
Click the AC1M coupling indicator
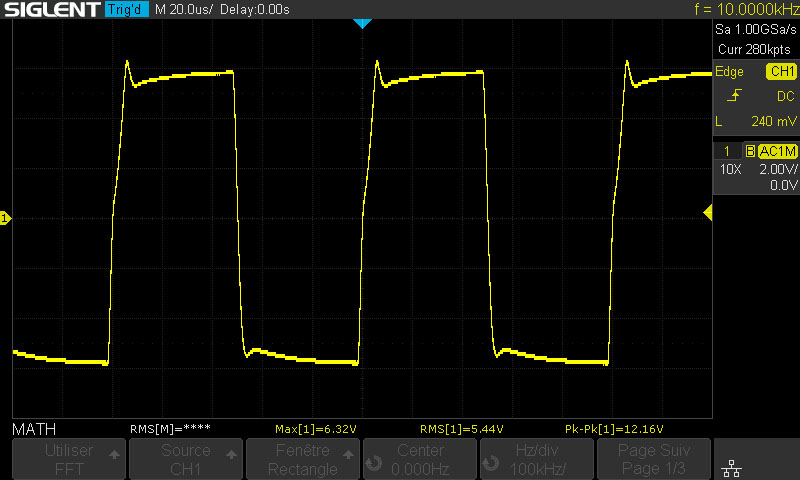[778, 151]
